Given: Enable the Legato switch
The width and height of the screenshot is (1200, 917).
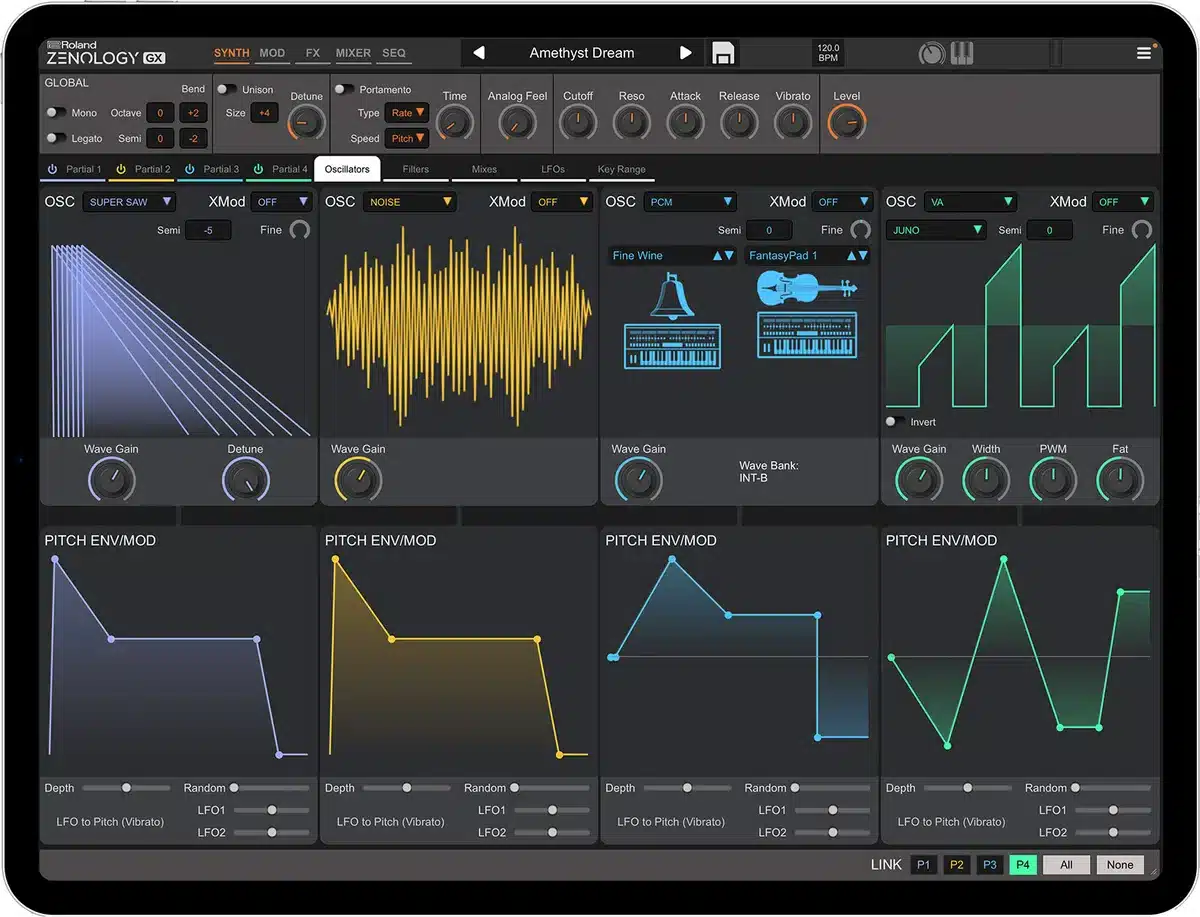Looking at the screenshot, I should point(56,139).
